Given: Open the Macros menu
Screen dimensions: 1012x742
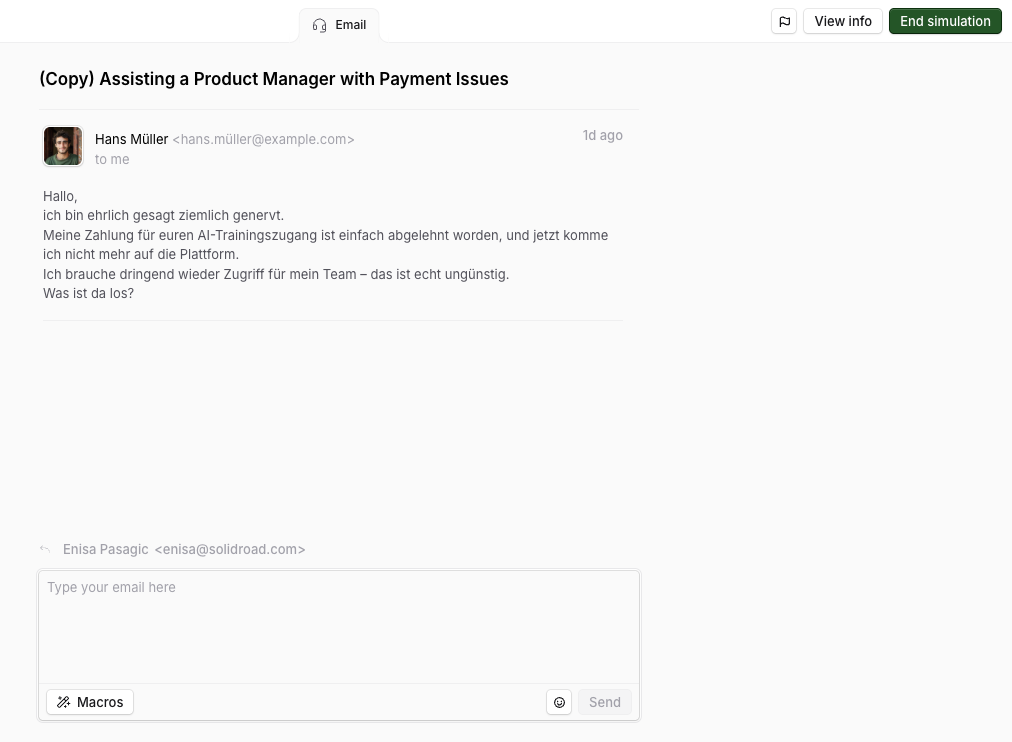Looking at the screenshot, I should coord(90,702).
